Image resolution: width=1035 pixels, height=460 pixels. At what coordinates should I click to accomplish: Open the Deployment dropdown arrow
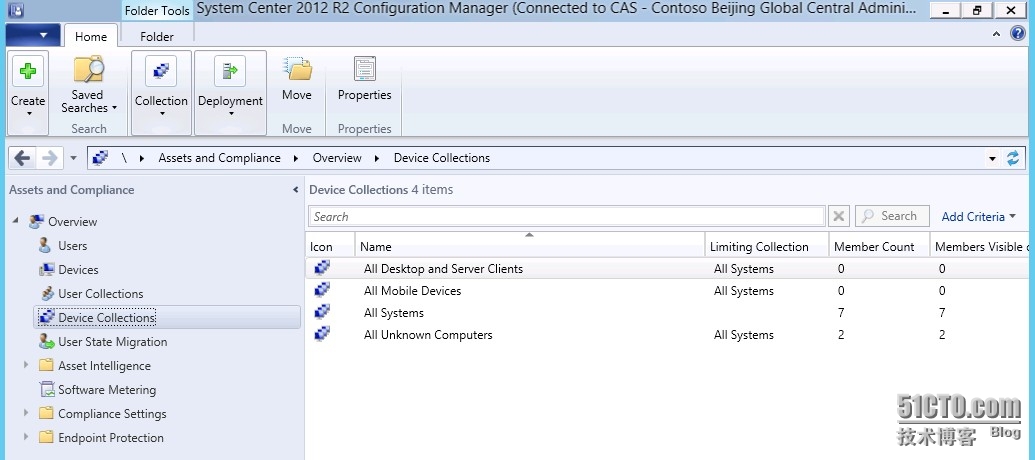(x=230, y=114)
